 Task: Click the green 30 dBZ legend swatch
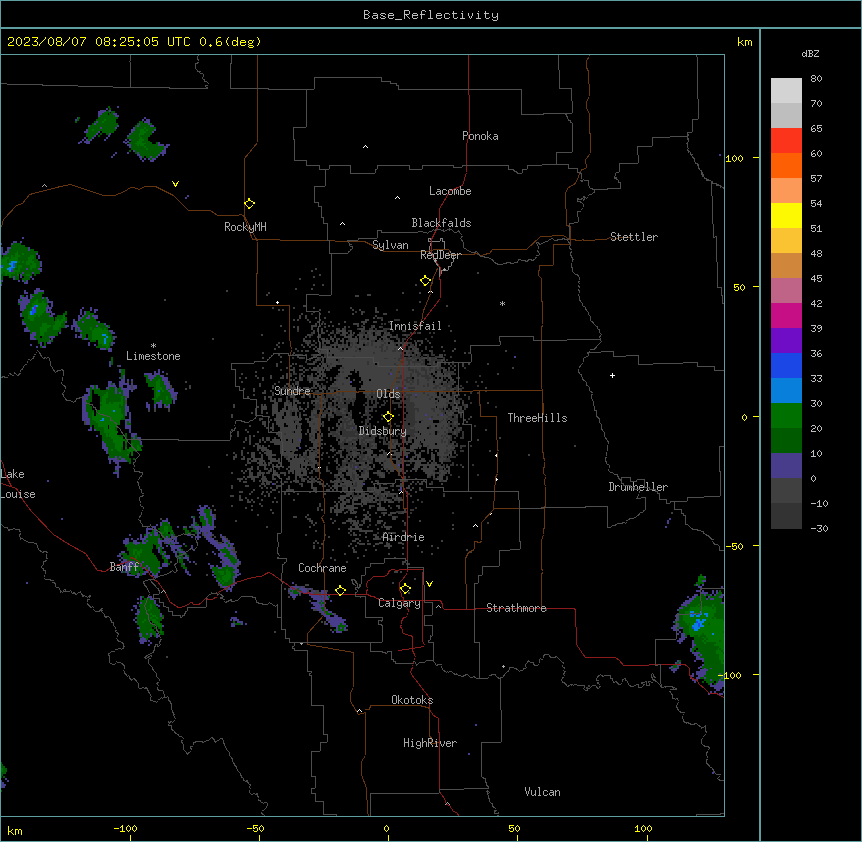(786, 416)
